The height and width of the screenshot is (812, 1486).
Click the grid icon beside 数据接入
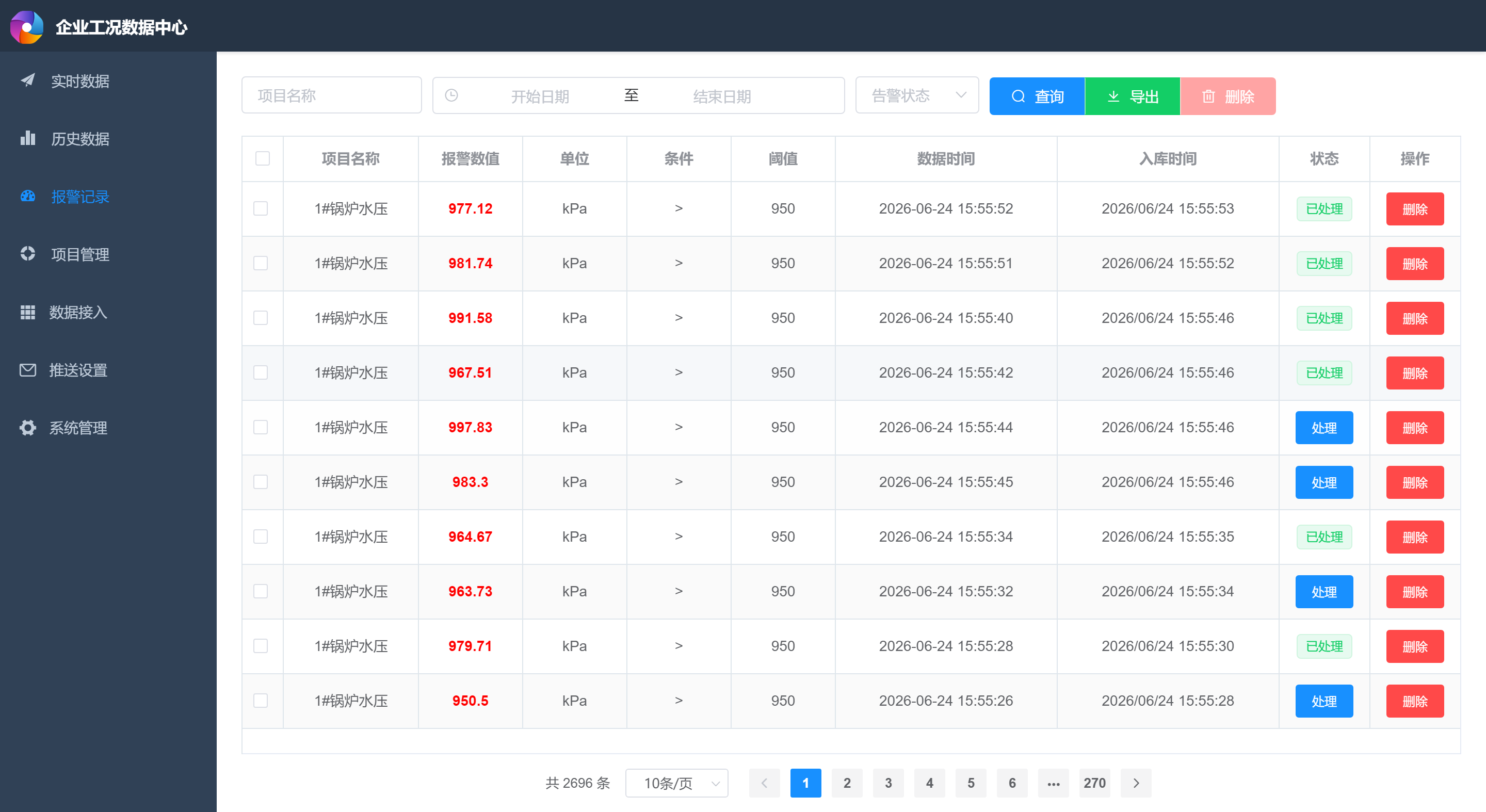(x=28, y=312)
